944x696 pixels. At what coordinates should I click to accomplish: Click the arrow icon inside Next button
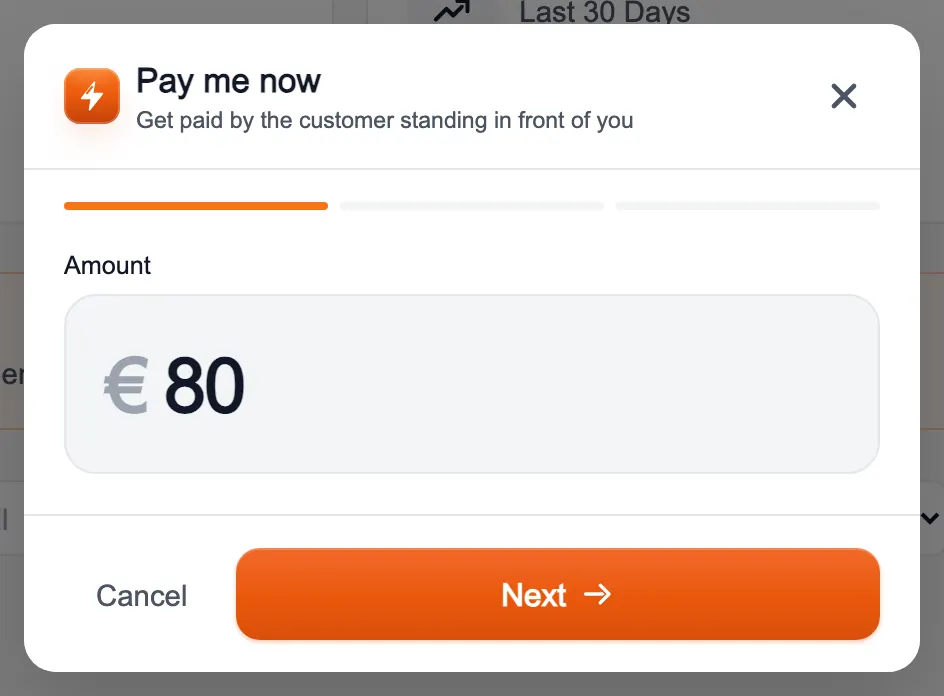coord(597,595)
